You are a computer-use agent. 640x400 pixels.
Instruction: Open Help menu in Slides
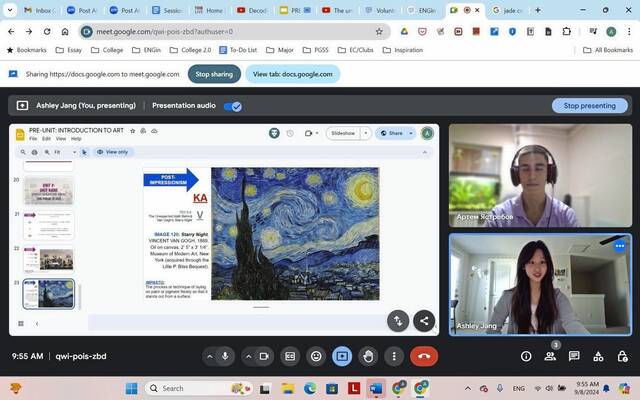[76, 139]
